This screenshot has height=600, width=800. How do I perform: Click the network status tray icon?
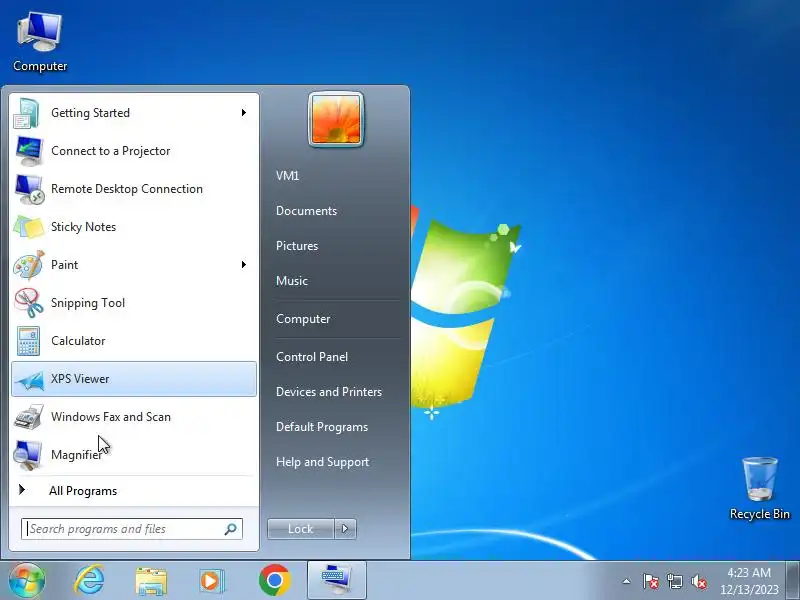[x=674, y=581]
